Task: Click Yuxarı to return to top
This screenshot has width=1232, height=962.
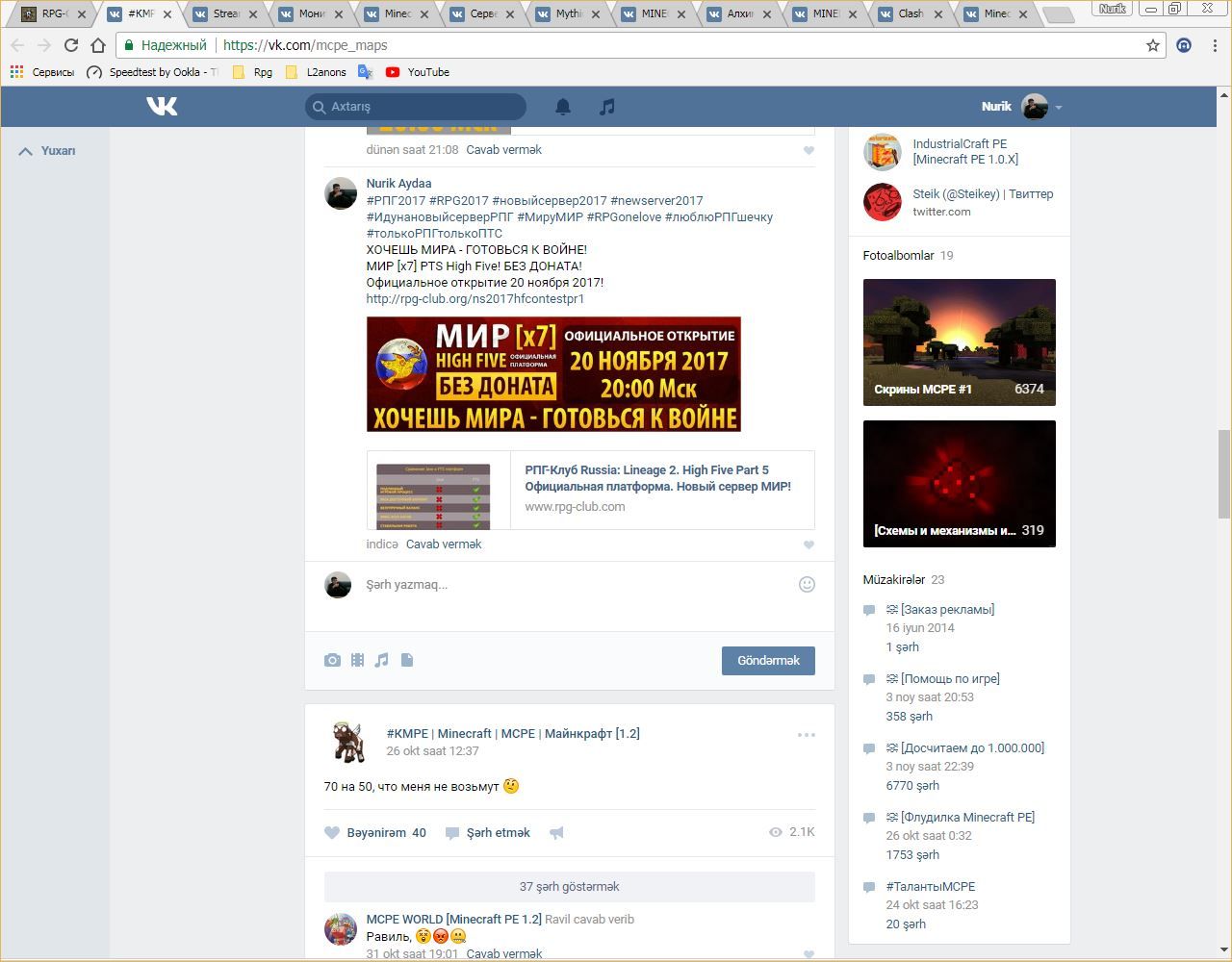Action: [x=47, y=151]
